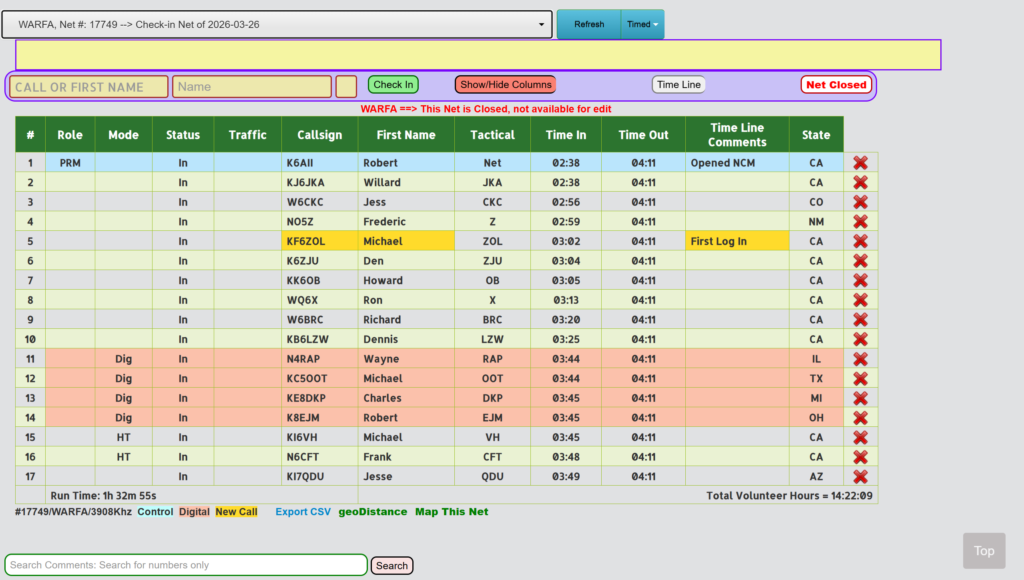Expand the Timed refresh dropdown
1024x580 pixels.
[642, 24]
